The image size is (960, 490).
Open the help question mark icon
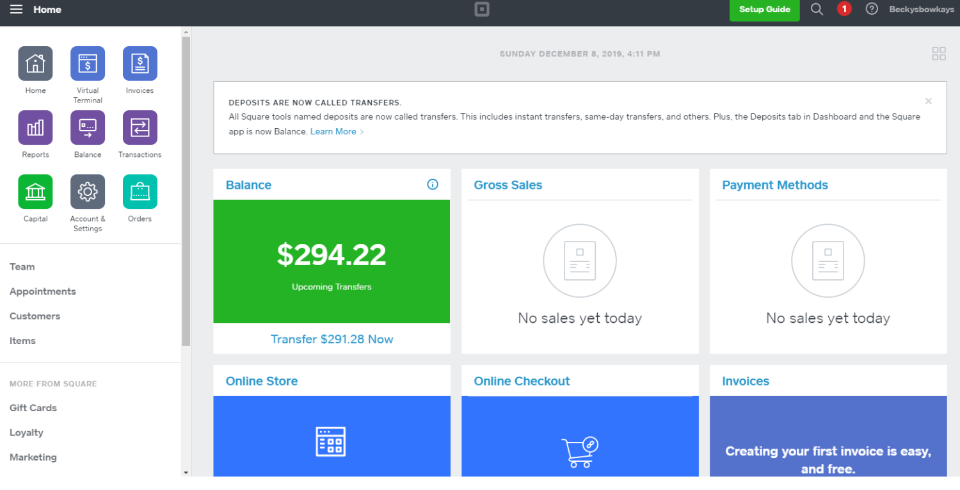click(872, 9)
